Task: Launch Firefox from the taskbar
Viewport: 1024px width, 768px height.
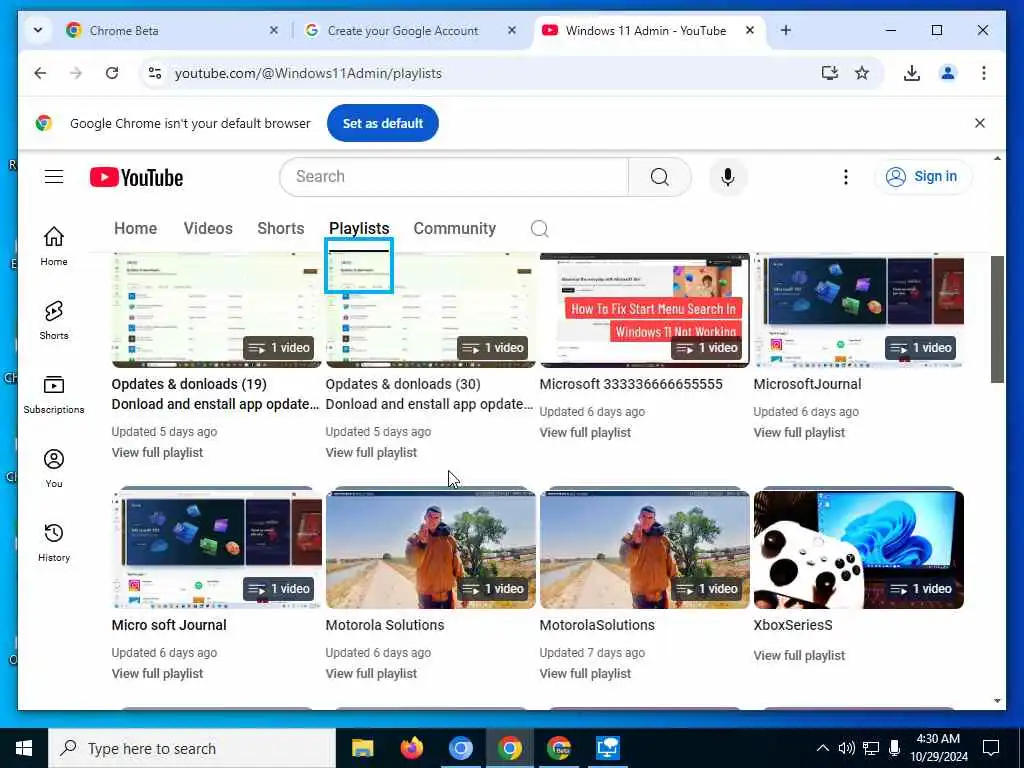Action: [411, 748]
